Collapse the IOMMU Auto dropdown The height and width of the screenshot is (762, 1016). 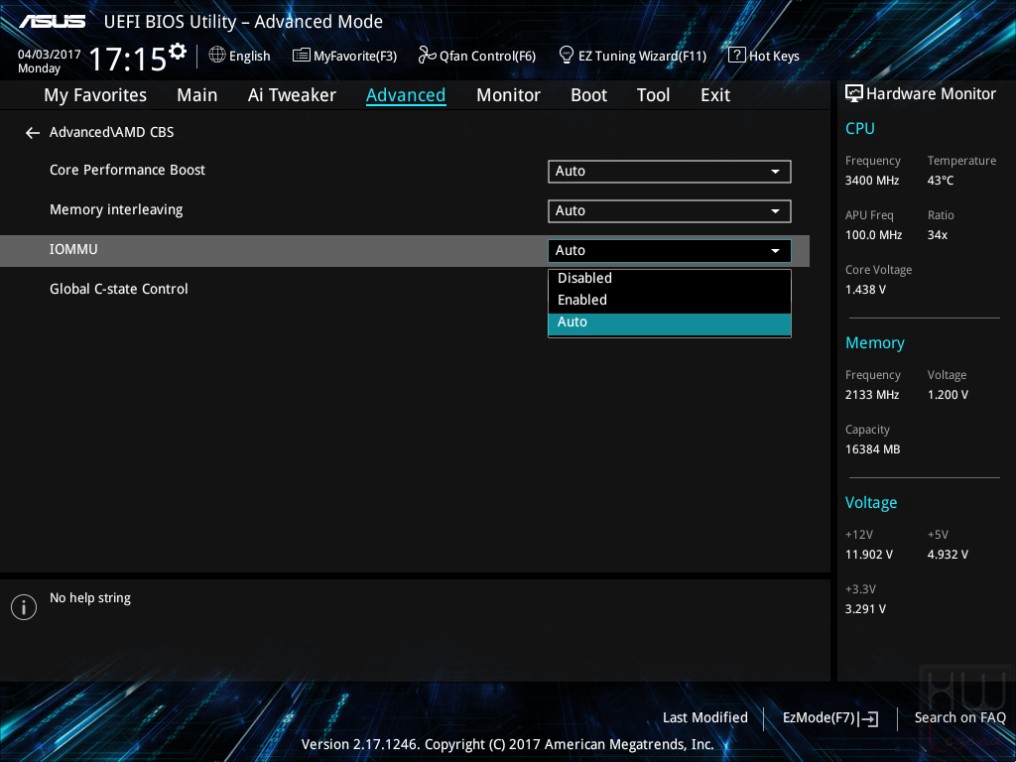click(x=669, y=250)
